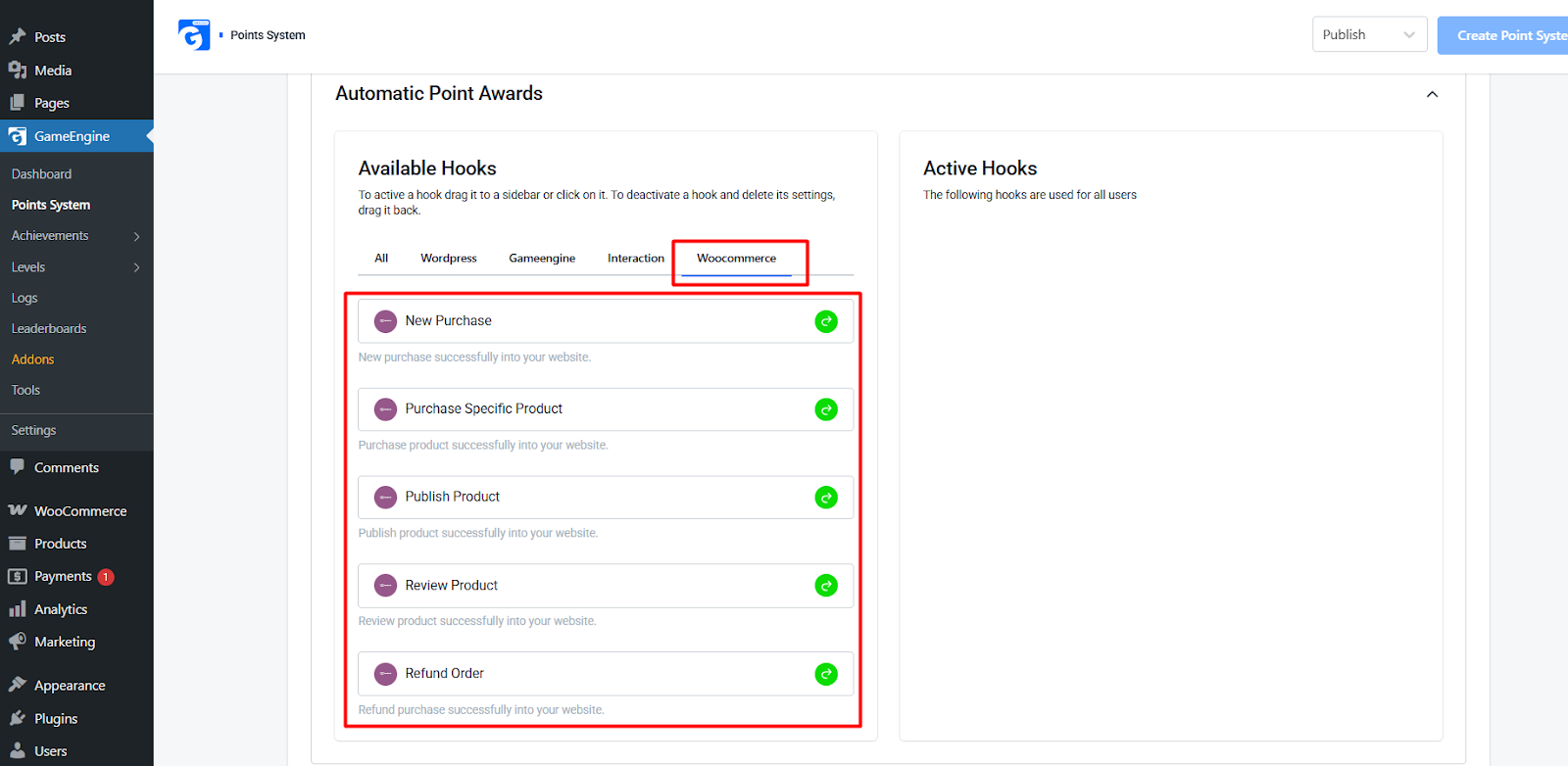Expand the Achievements submenu arrow
The width and height of the screenshot is (1568, 766).
(x=136, y=236)
